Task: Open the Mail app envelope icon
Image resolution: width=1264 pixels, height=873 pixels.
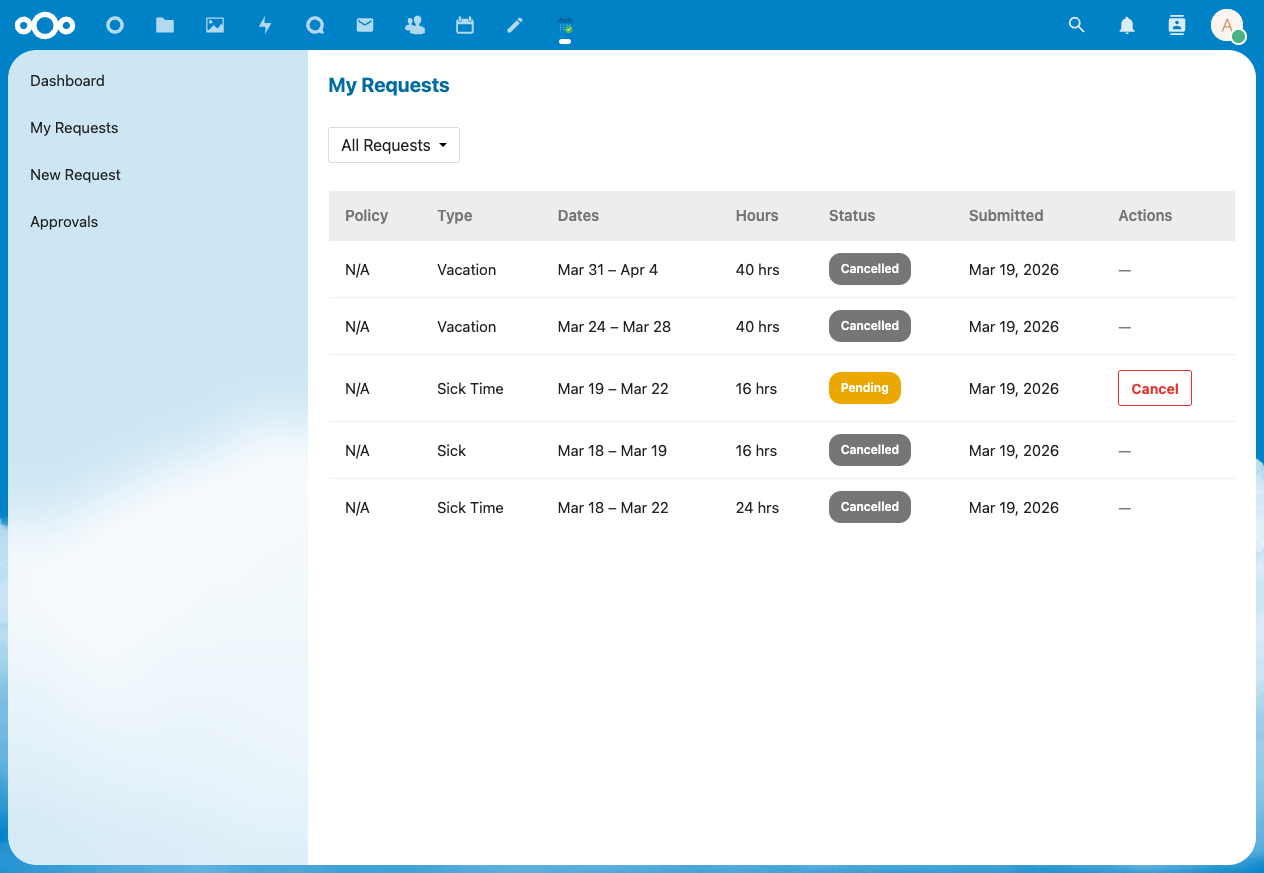Action: (x=365, y=25)
